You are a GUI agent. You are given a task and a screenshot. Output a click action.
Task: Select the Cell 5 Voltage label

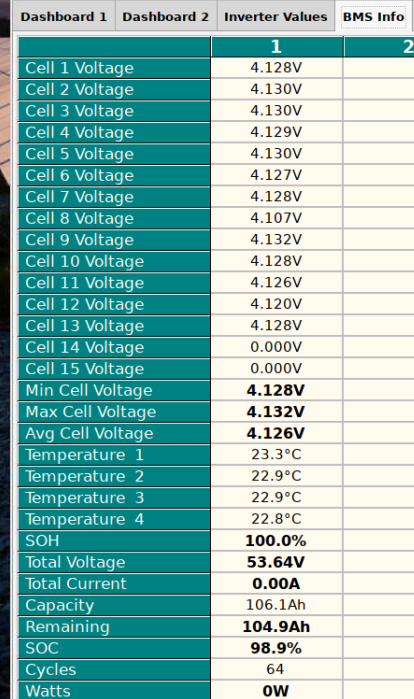(79, 154)
